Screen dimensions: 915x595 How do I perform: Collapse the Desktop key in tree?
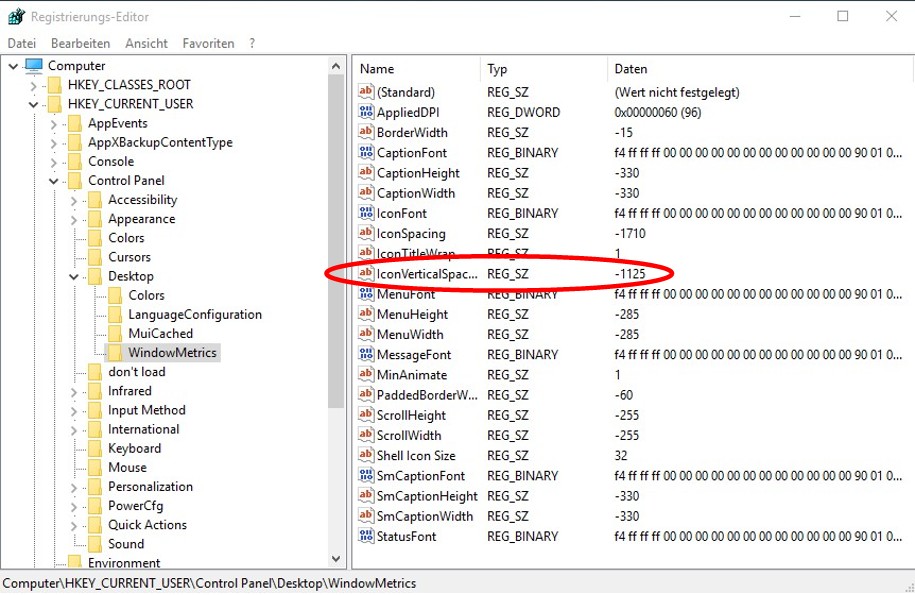tap(74, 277)
